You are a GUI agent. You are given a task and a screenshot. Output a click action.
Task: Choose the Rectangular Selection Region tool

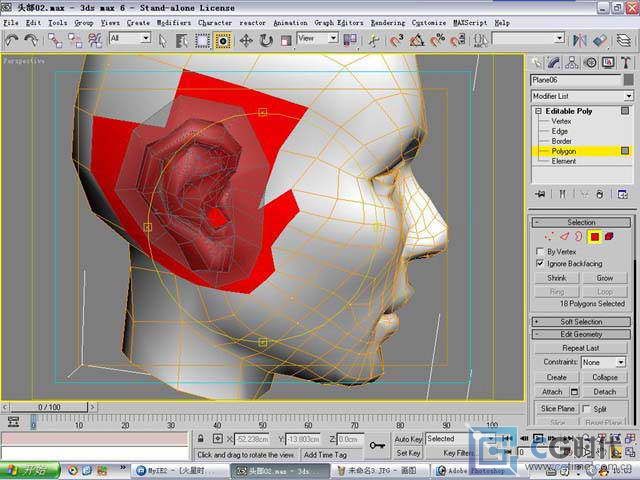pos(202,40)
